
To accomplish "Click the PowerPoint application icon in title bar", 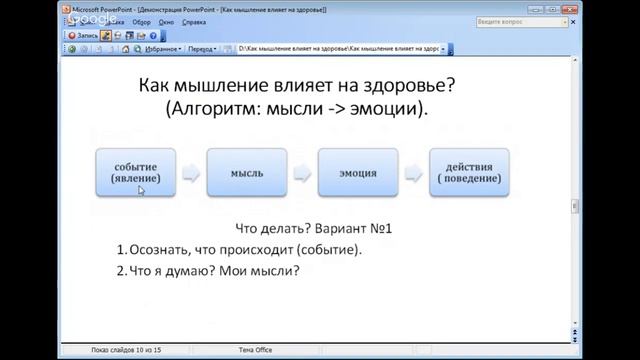I will pyautogui.click(x=67, y=9).
